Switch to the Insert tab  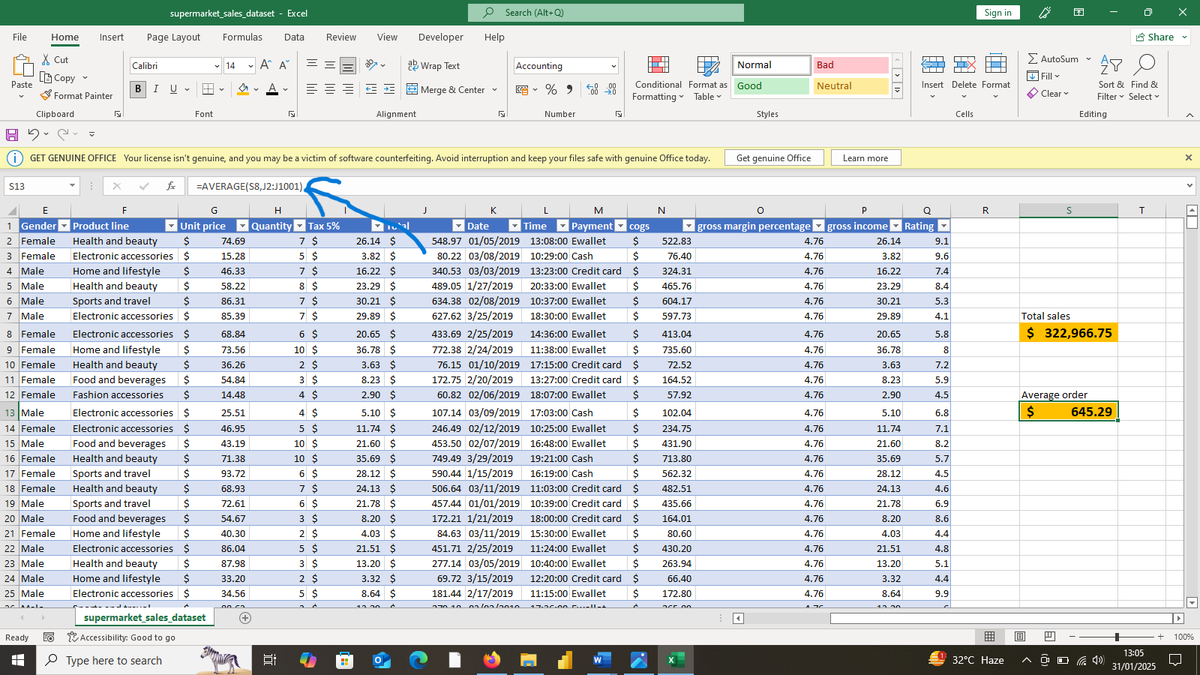coord(111,37)
